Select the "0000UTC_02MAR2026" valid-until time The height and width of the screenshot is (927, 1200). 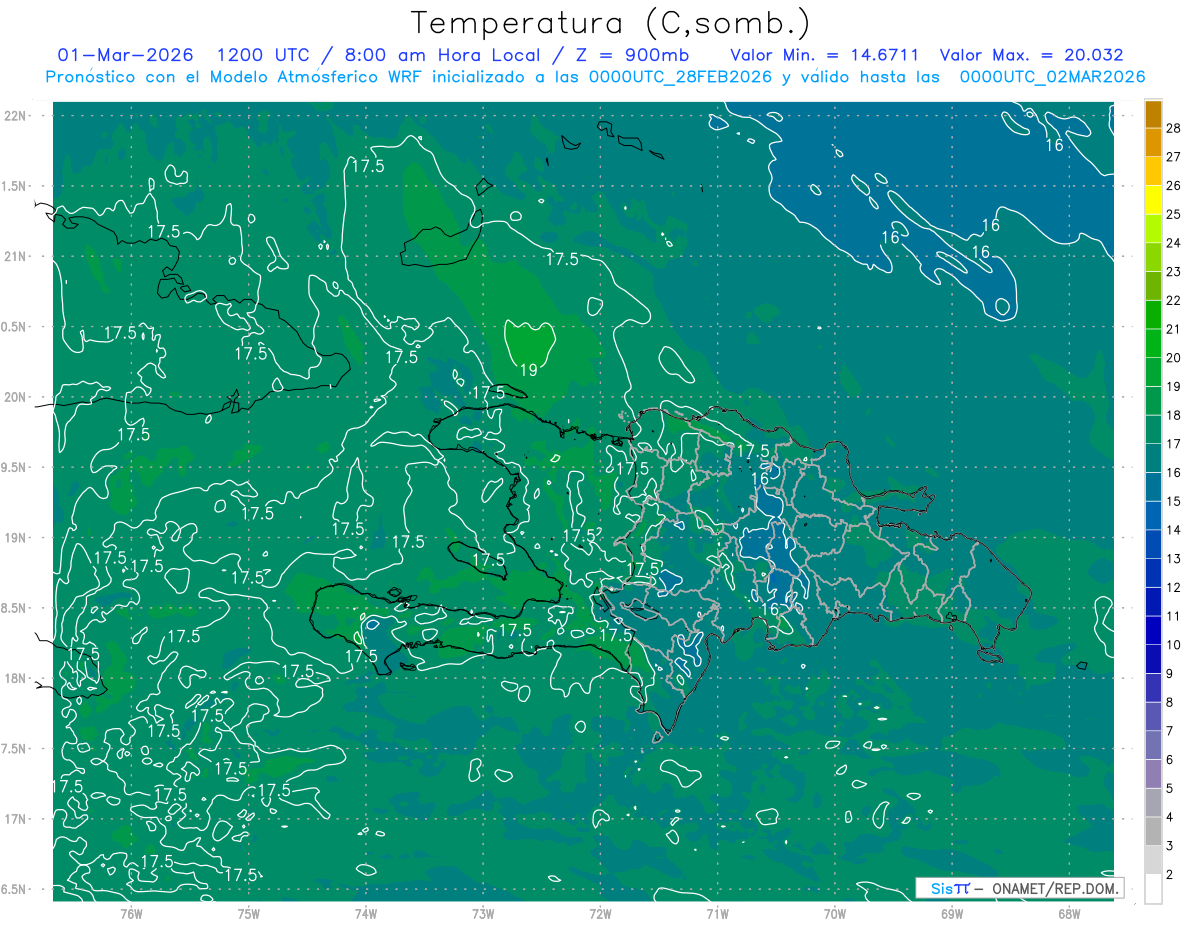(1052, 77)
